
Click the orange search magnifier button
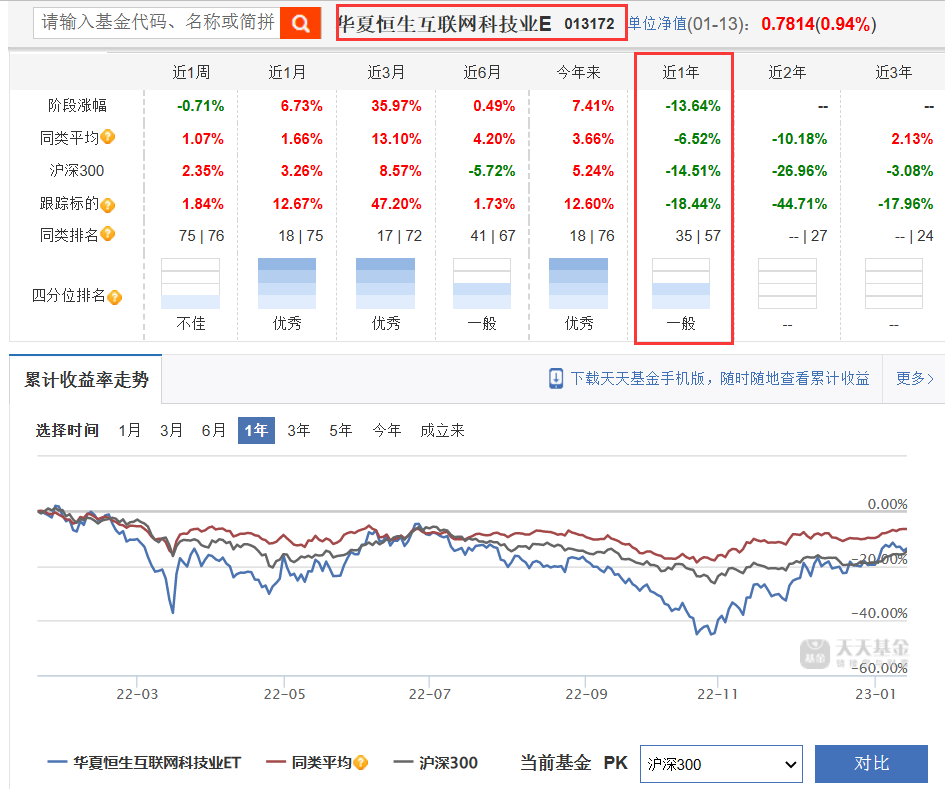point(300,24)
